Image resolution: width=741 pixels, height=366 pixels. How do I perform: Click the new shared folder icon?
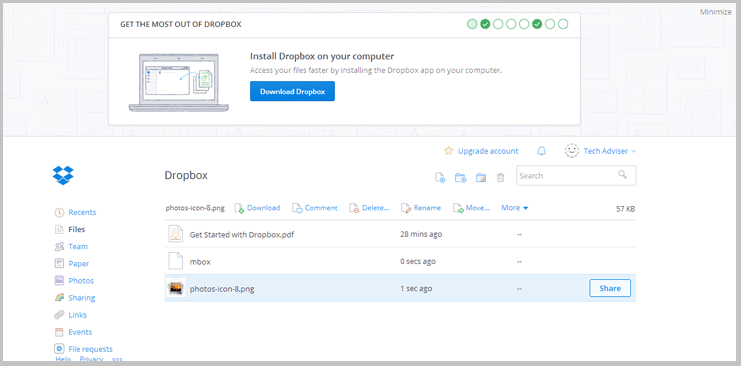click(481, 177)
